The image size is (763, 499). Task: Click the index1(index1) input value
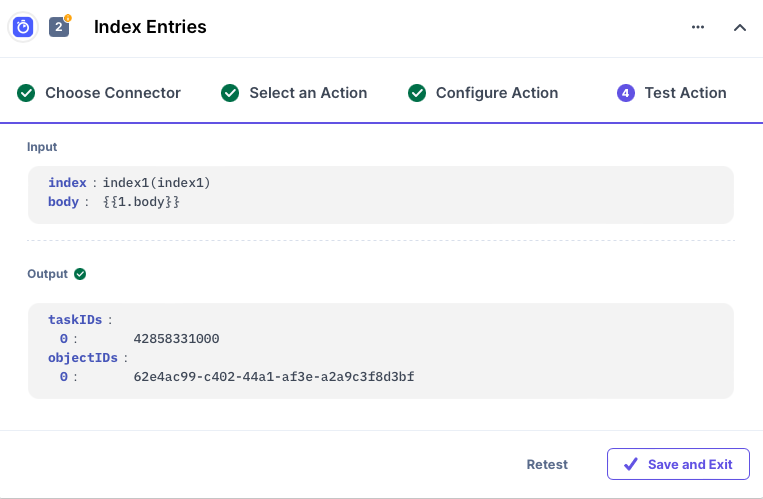click(x=157, y=183)
